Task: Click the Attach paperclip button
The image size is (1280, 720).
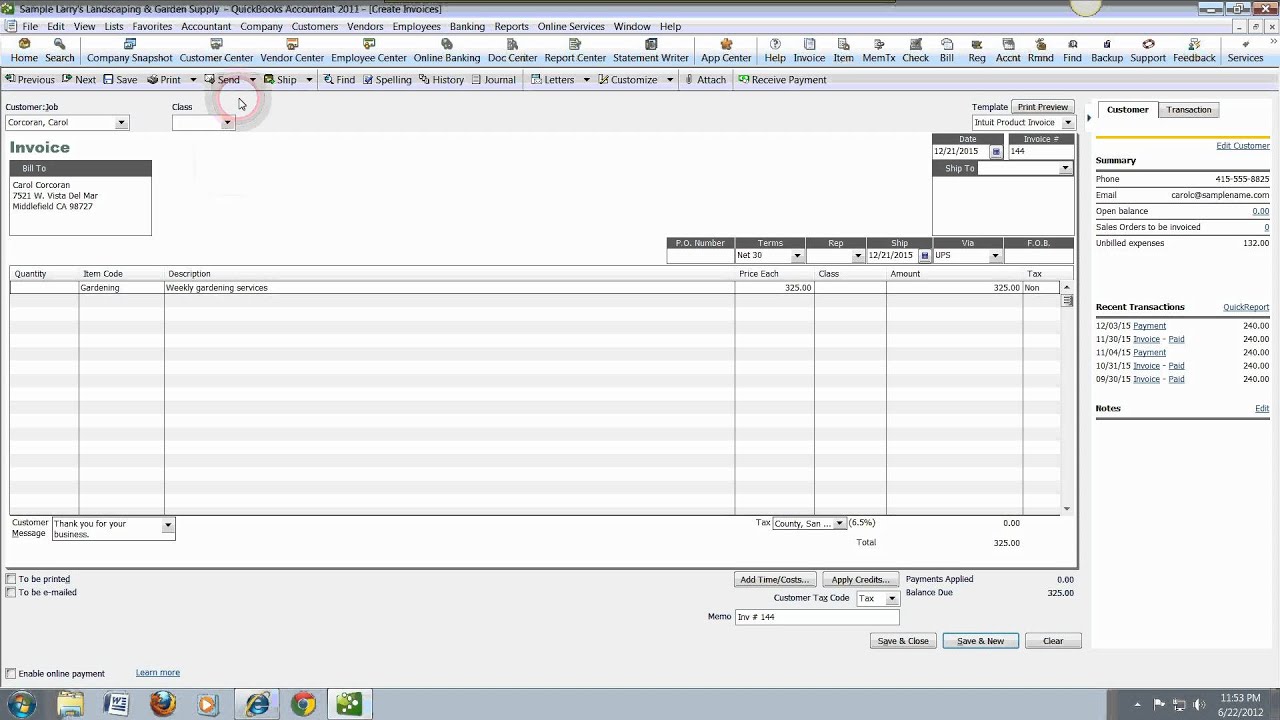Action: point(705,80)
